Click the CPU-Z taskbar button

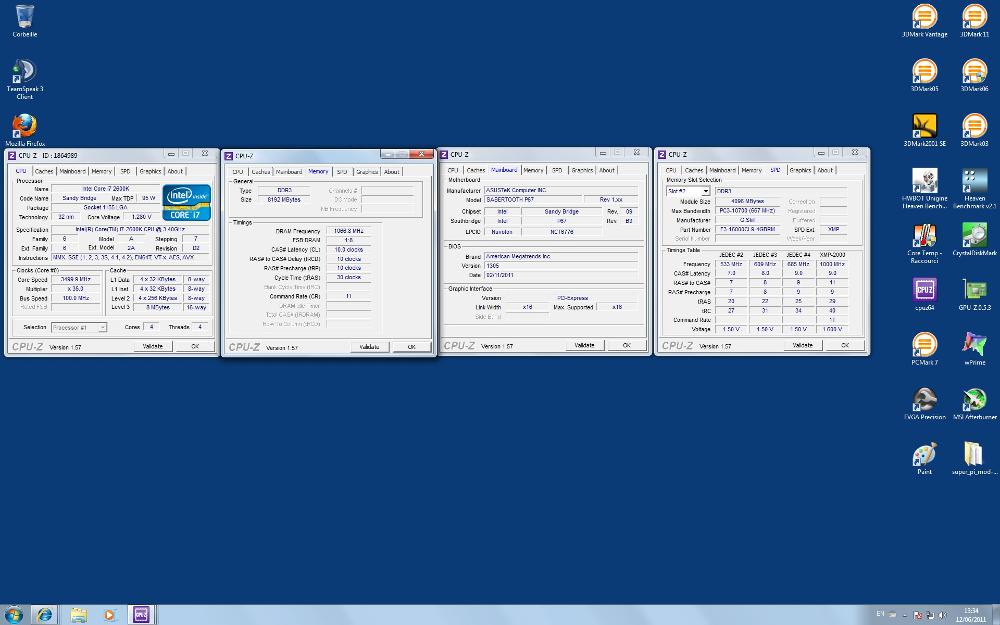point(142,615)
